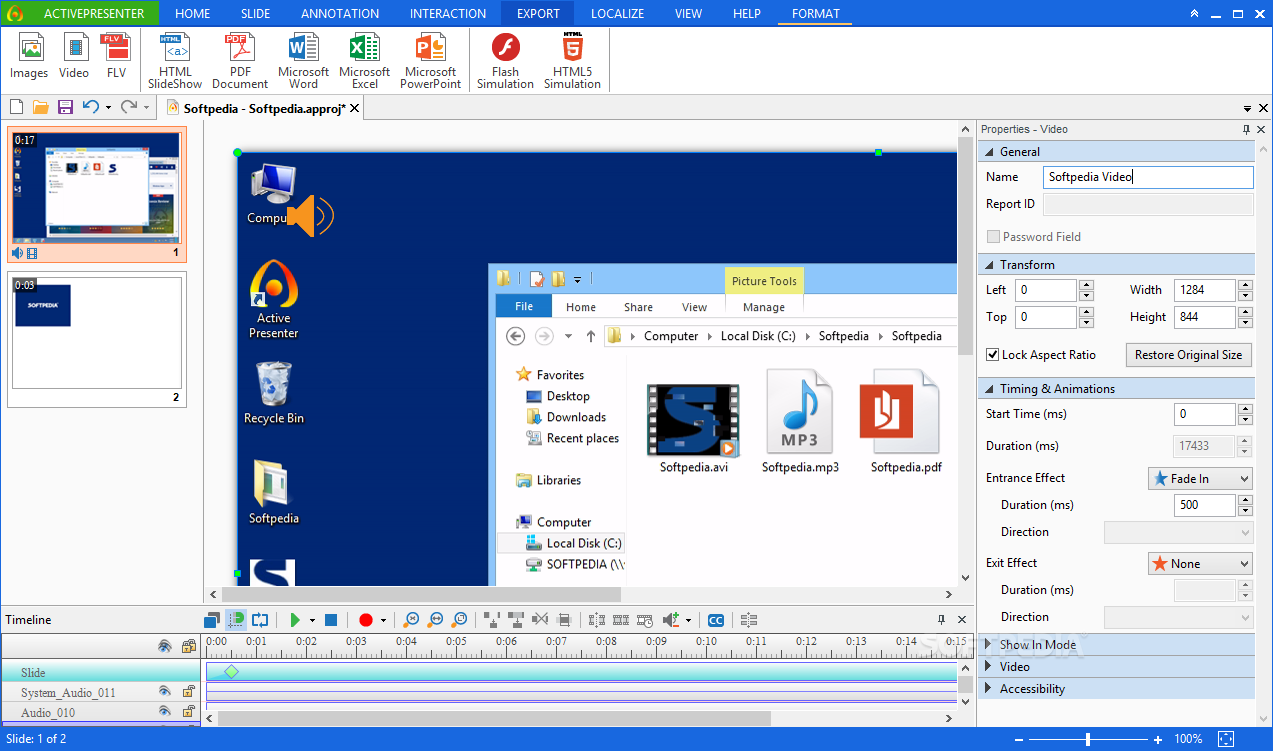Export slides as Images
This screenshot has height=751, width=1273.
coord(29,56)
